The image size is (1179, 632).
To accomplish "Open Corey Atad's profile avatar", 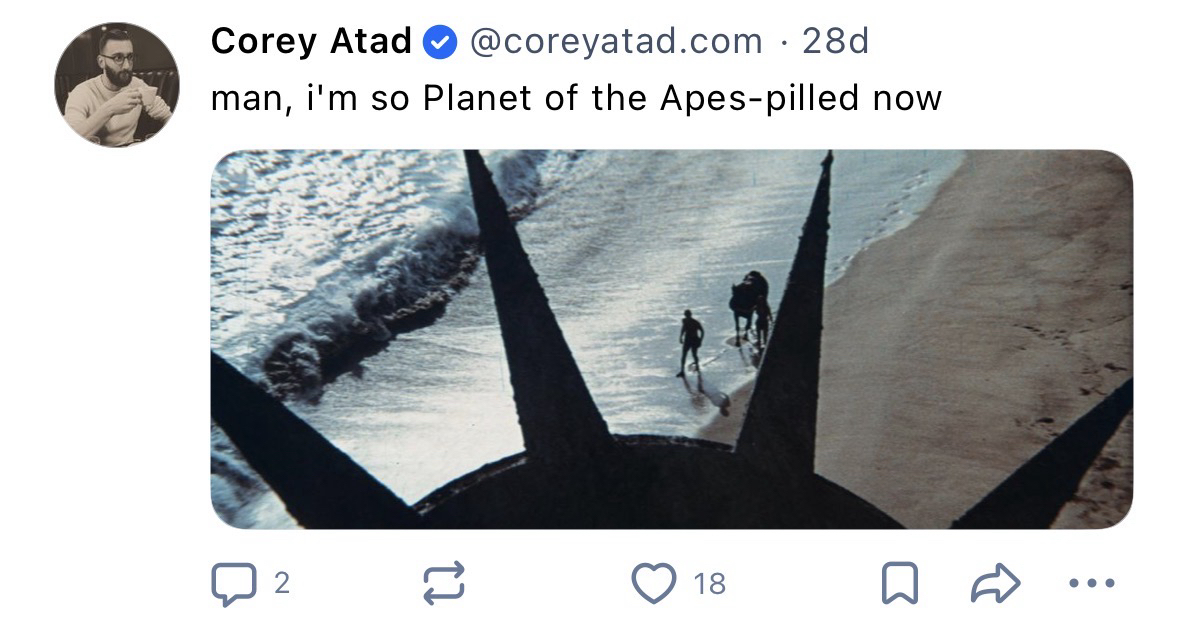I will click(x=116, y=85).
